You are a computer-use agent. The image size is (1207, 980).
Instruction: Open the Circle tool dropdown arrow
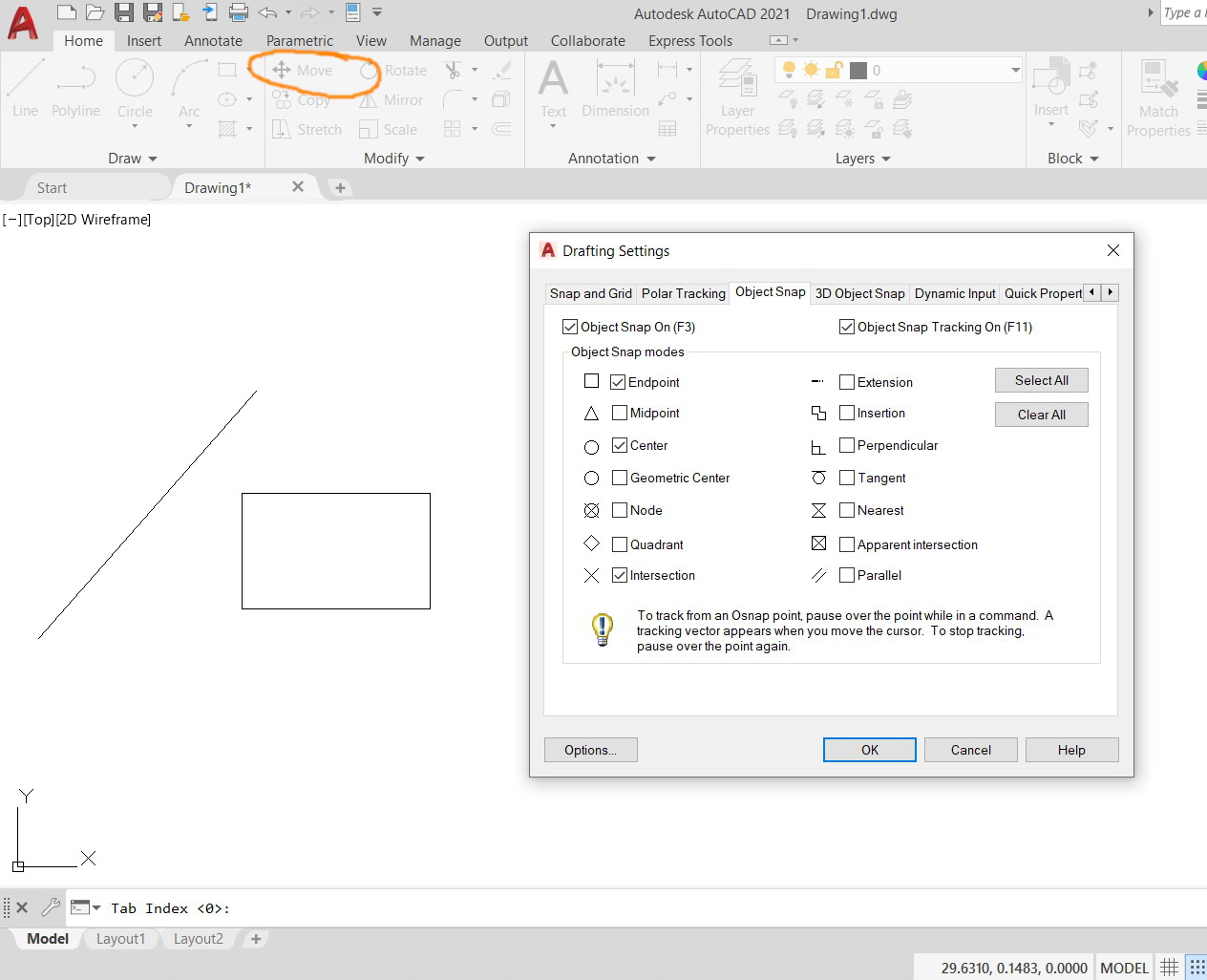(x=135, y=126)
